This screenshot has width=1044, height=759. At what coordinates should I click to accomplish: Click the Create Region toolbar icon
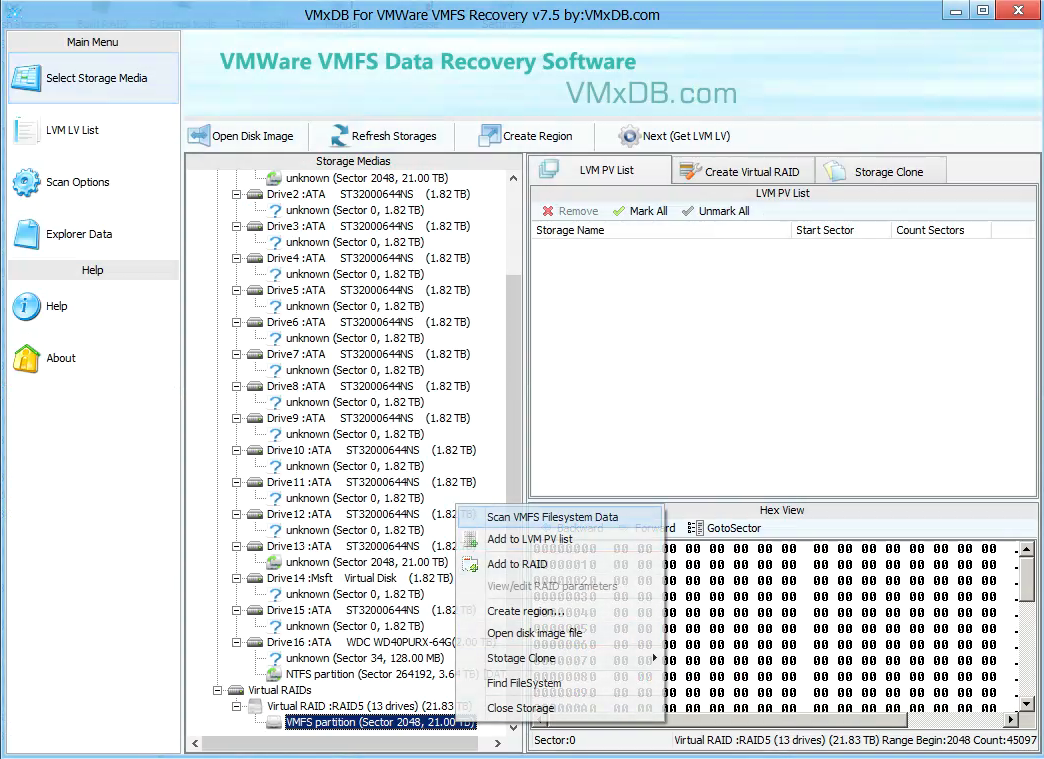(x=489, y=136)
